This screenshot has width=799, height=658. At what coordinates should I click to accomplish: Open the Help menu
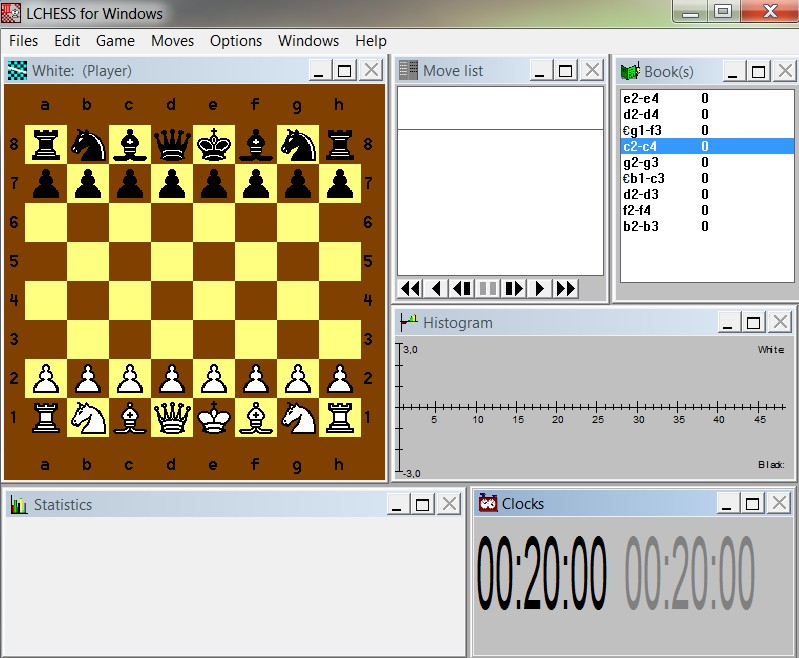(x=371, y=41)
